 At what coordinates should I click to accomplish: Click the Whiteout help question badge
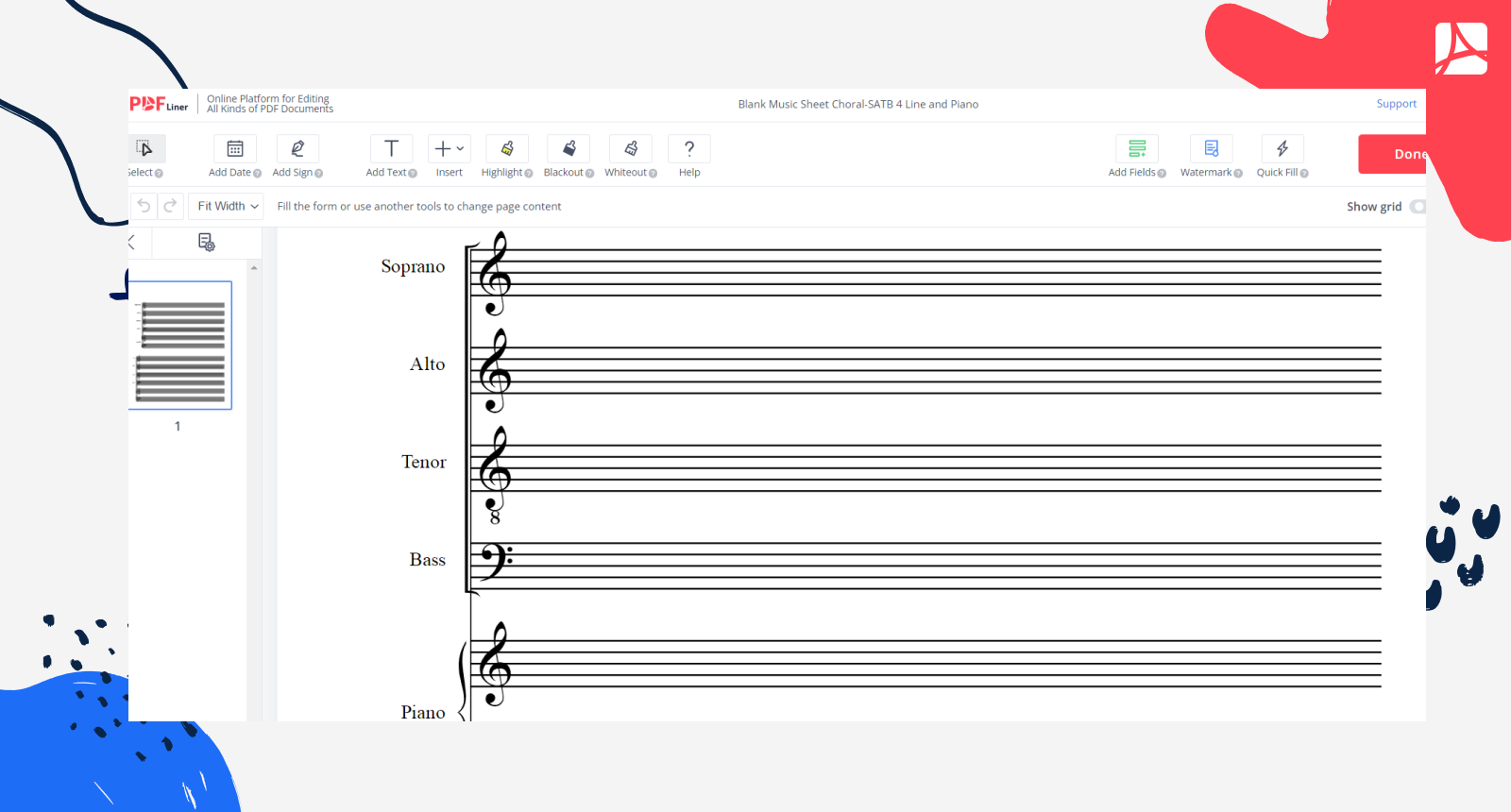tap(653, 174)
